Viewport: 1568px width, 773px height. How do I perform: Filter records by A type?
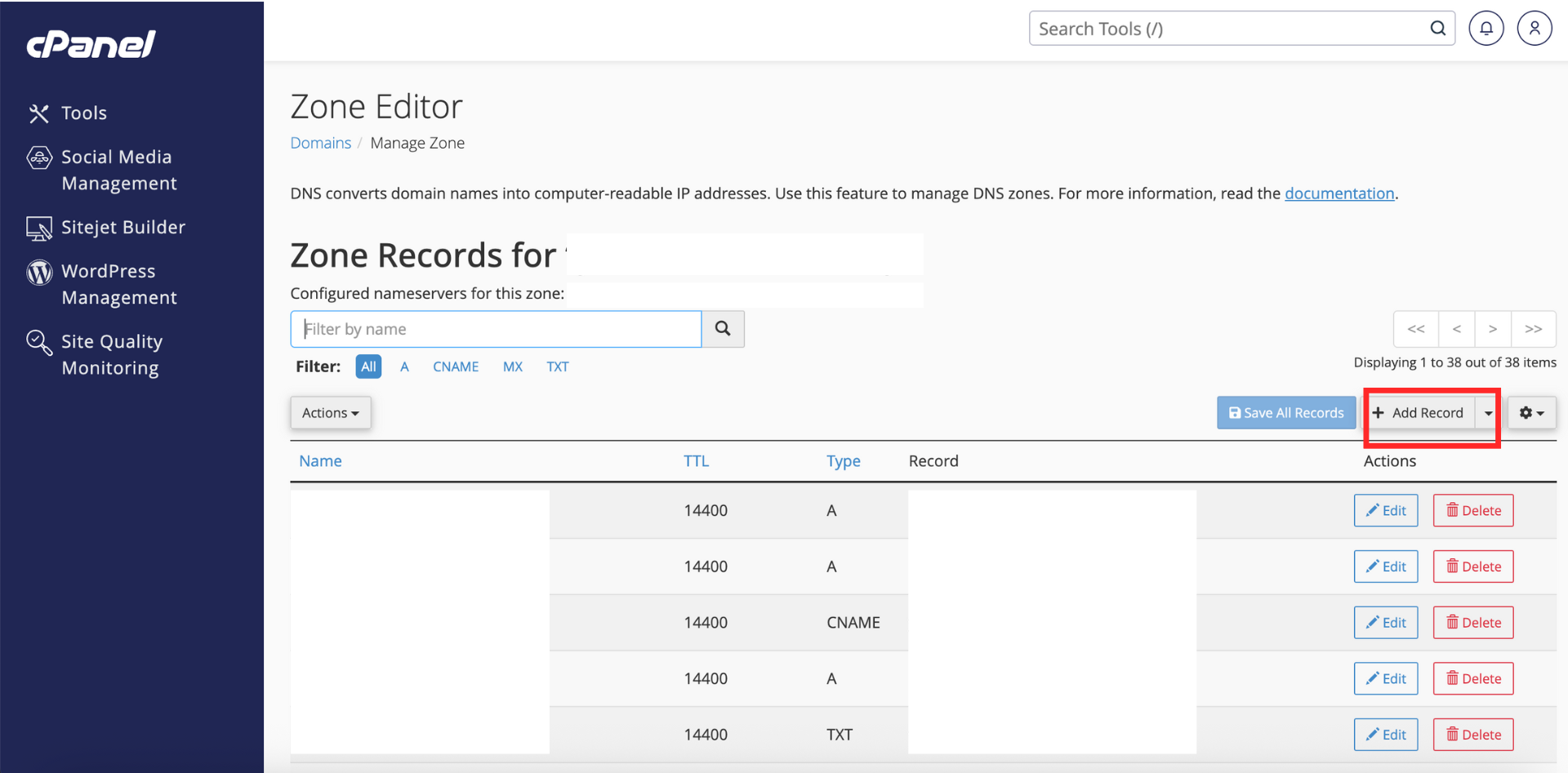404,367
